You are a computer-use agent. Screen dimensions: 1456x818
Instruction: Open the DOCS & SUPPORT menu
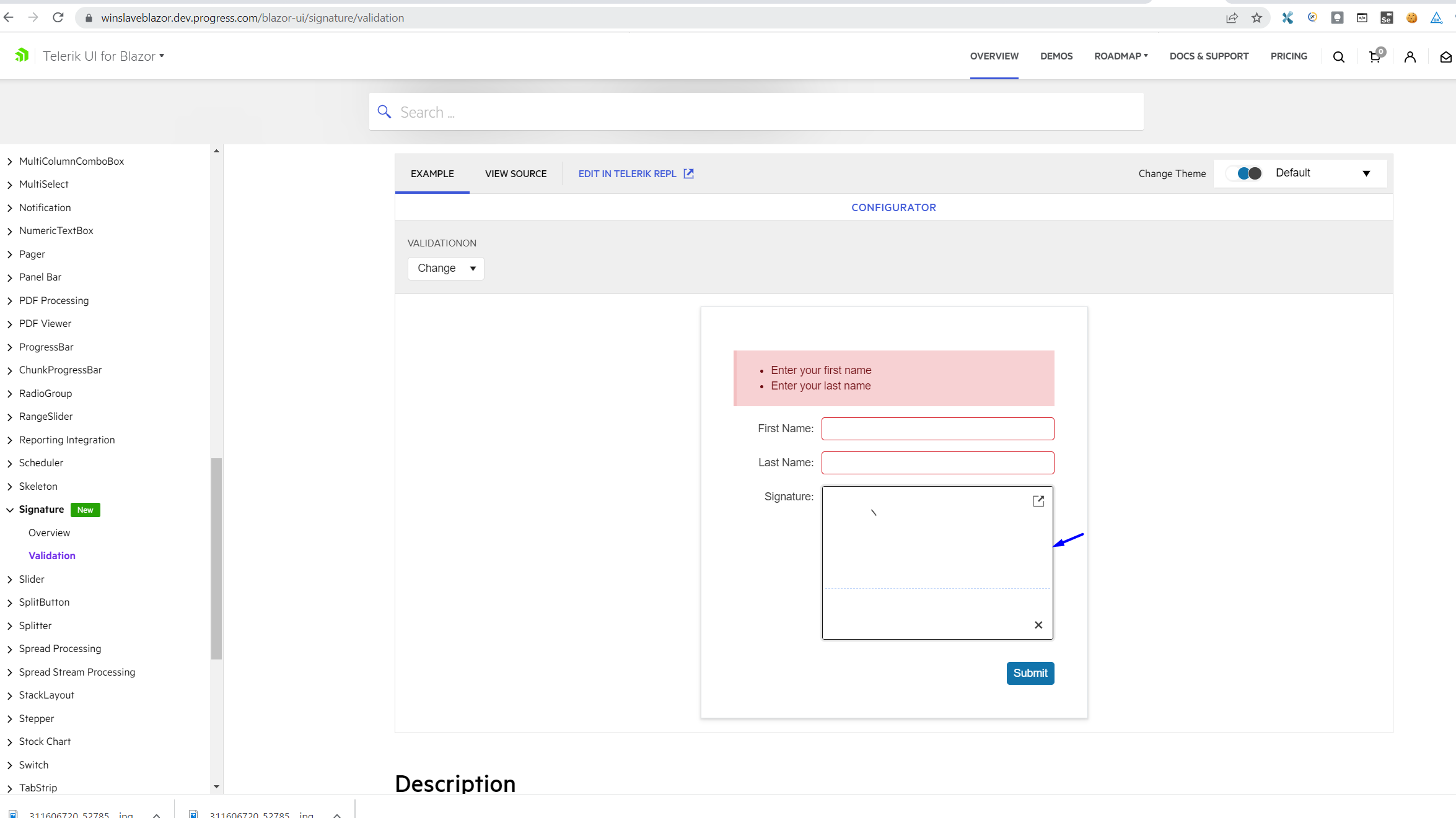coord(1209,56)
